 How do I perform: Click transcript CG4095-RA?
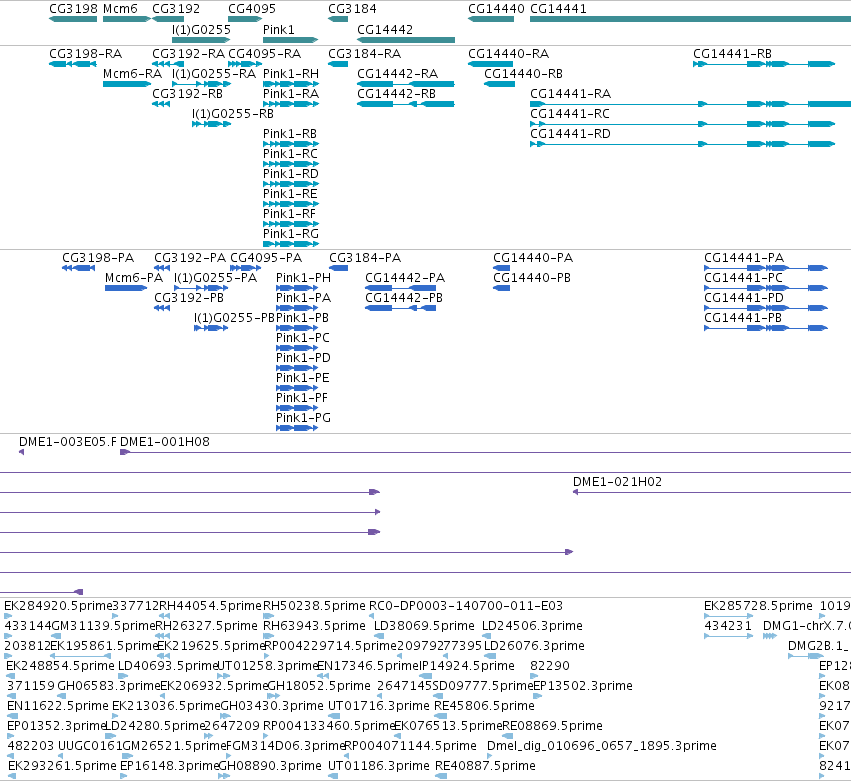click(264, 54)
